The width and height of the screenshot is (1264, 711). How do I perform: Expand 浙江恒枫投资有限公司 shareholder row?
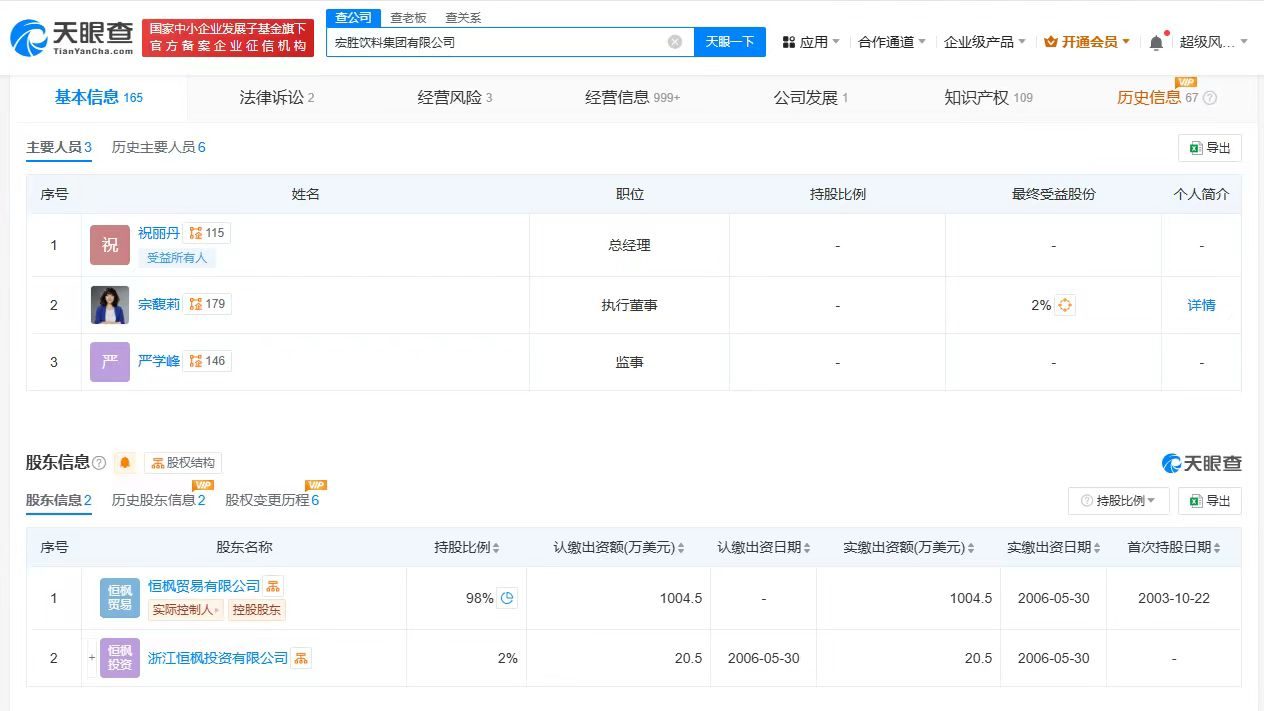90,658
